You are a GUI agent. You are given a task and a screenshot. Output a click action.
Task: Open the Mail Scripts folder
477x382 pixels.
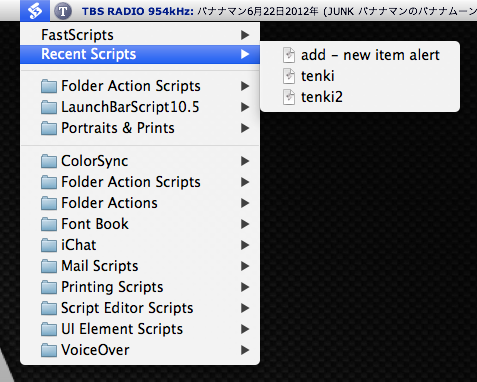[140, 266]
